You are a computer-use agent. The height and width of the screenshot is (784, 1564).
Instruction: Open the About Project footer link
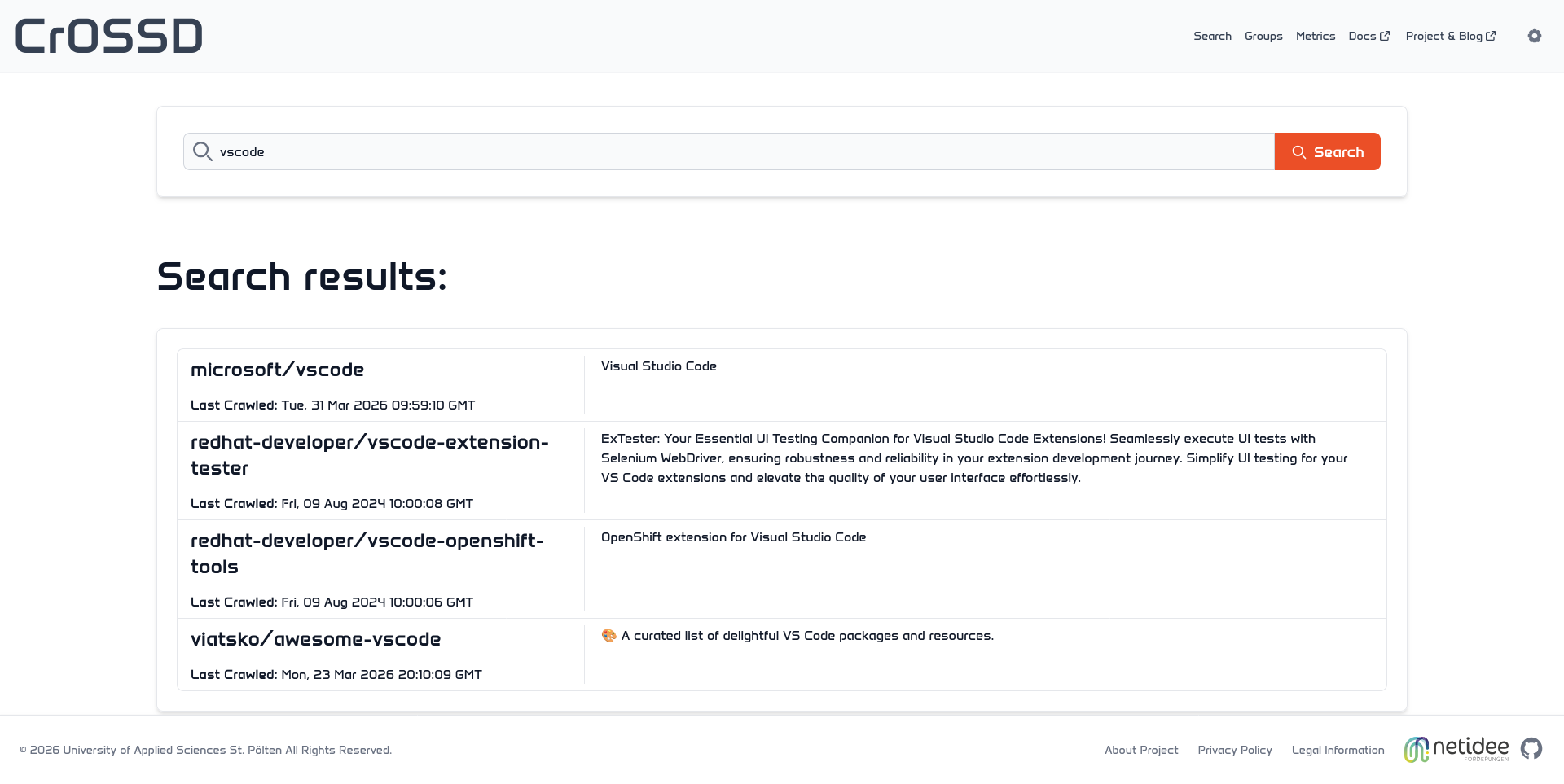(x=1141, y=750)
